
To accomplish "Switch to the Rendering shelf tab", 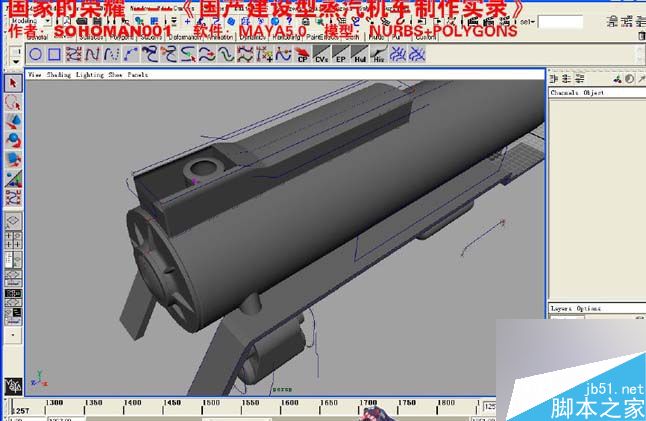I will point(288,37).
